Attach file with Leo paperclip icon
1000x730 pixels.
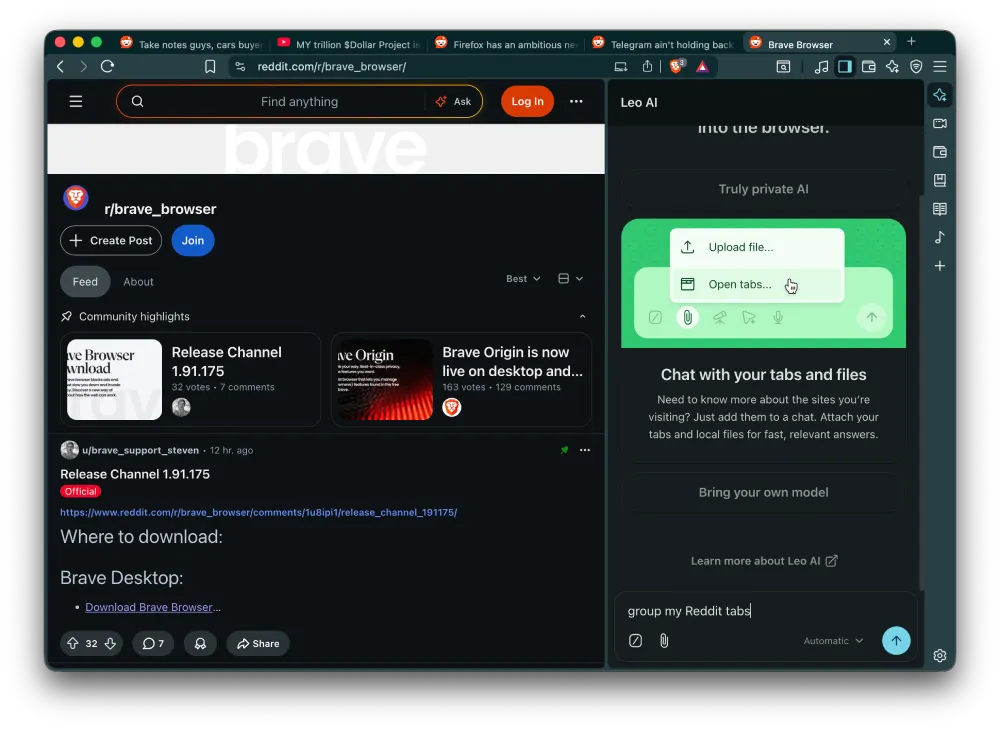pos(664,641)
